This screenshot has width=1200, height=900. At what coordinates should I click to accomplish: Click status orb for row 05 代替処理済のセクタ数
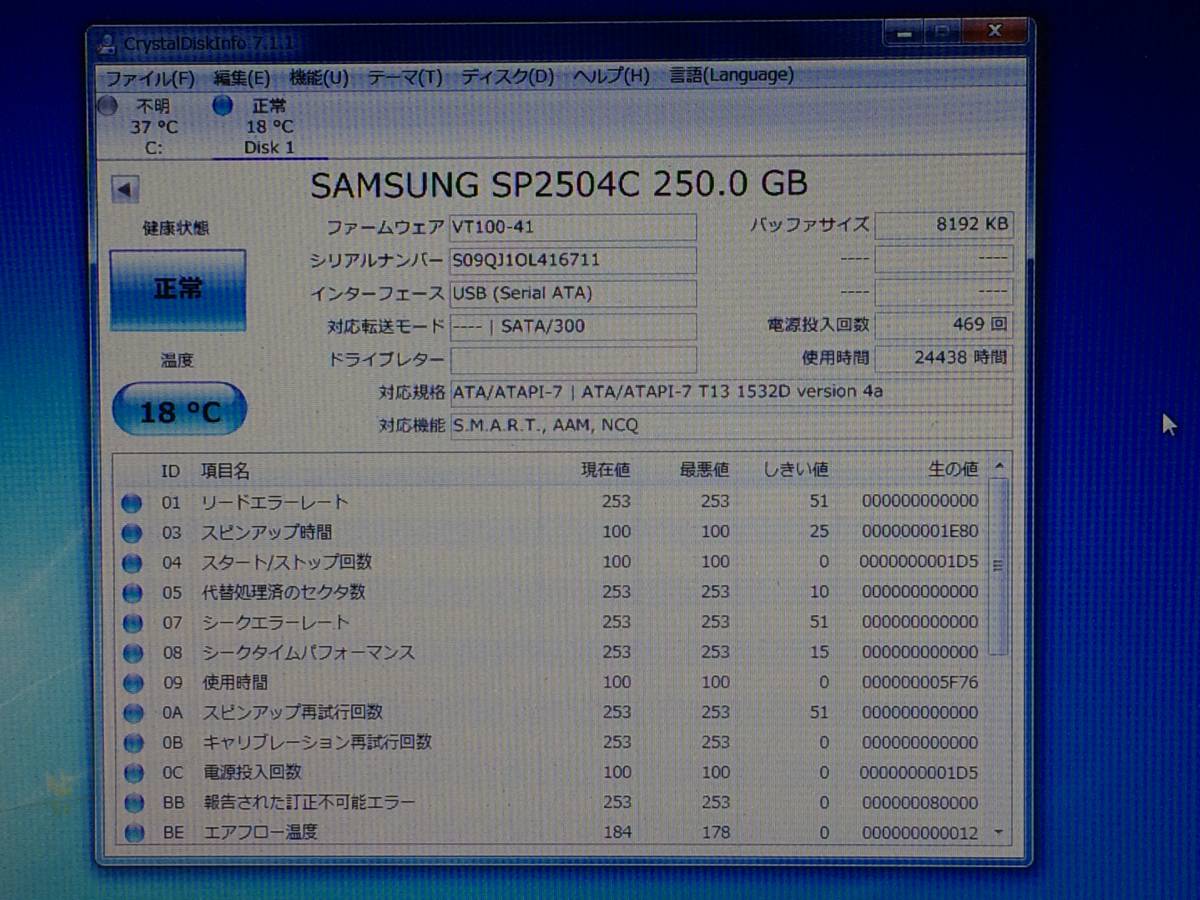[132, 593]
